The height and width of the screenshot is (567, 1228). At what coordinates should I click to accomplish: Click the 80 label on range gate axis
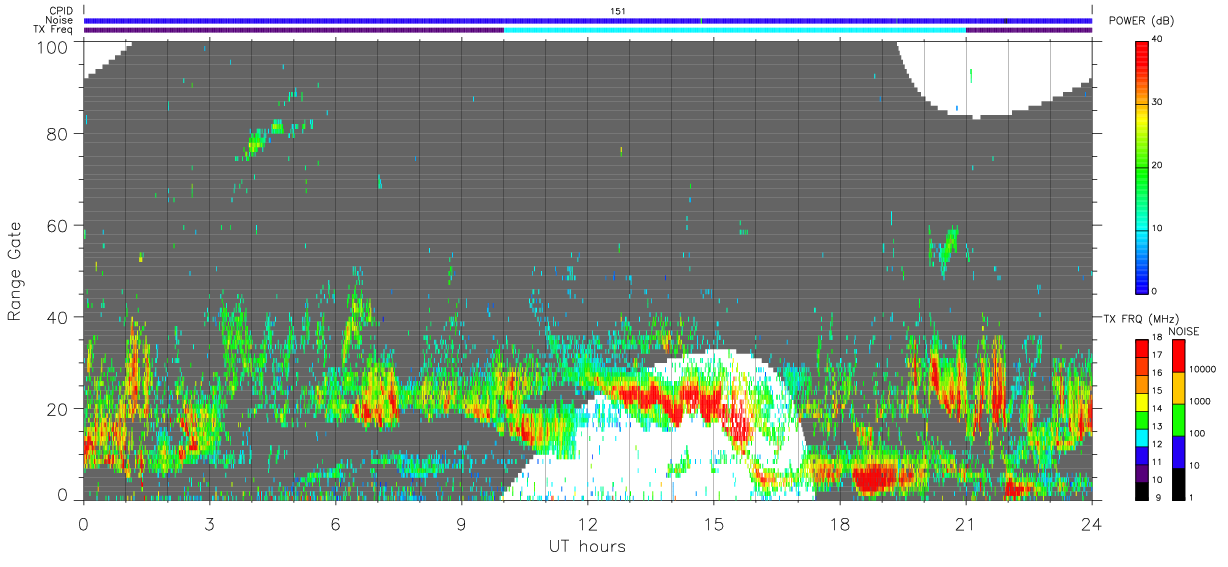(x=59, y=134)
